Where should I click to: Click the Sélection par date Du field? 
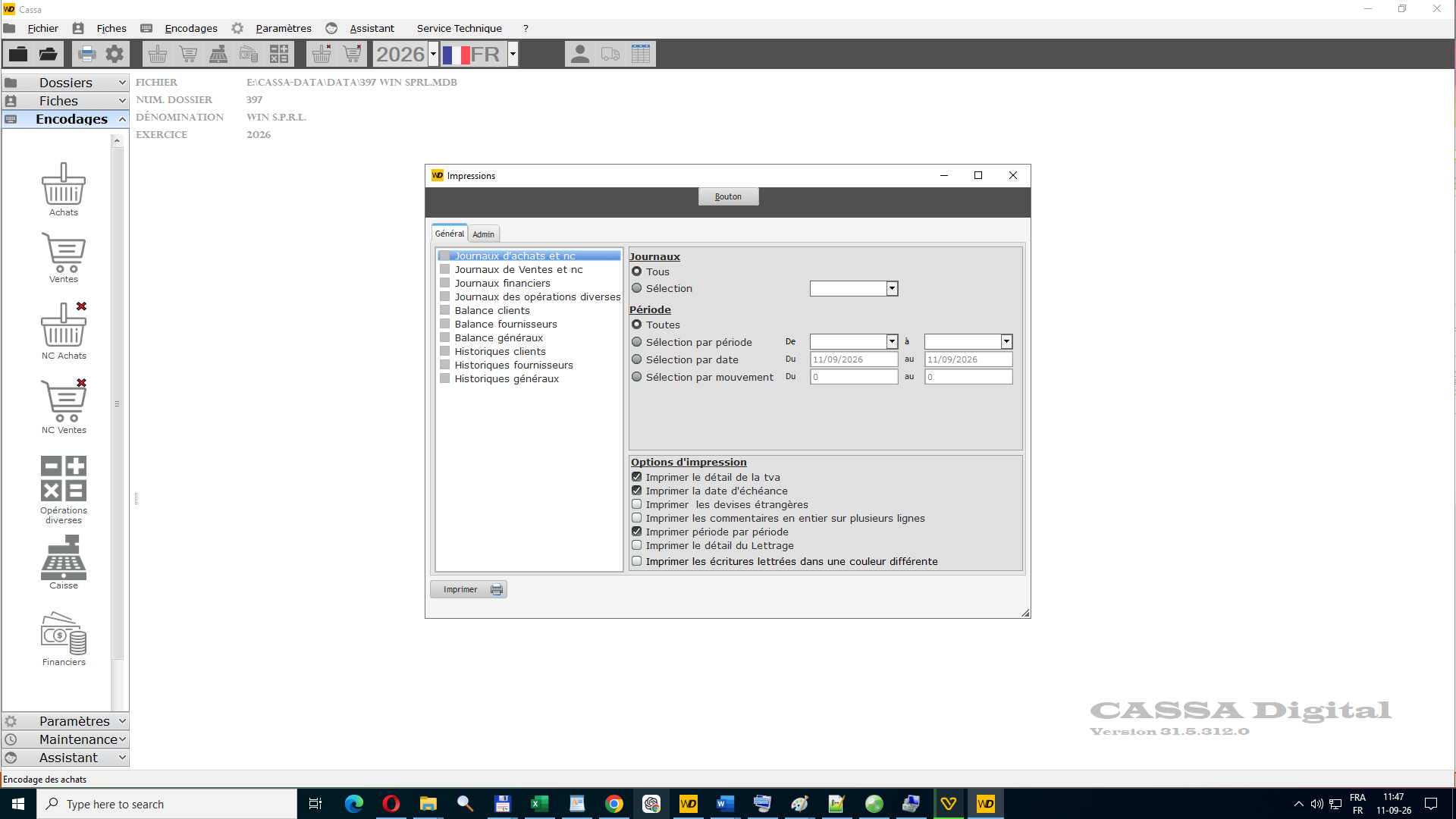coord(854,359)
